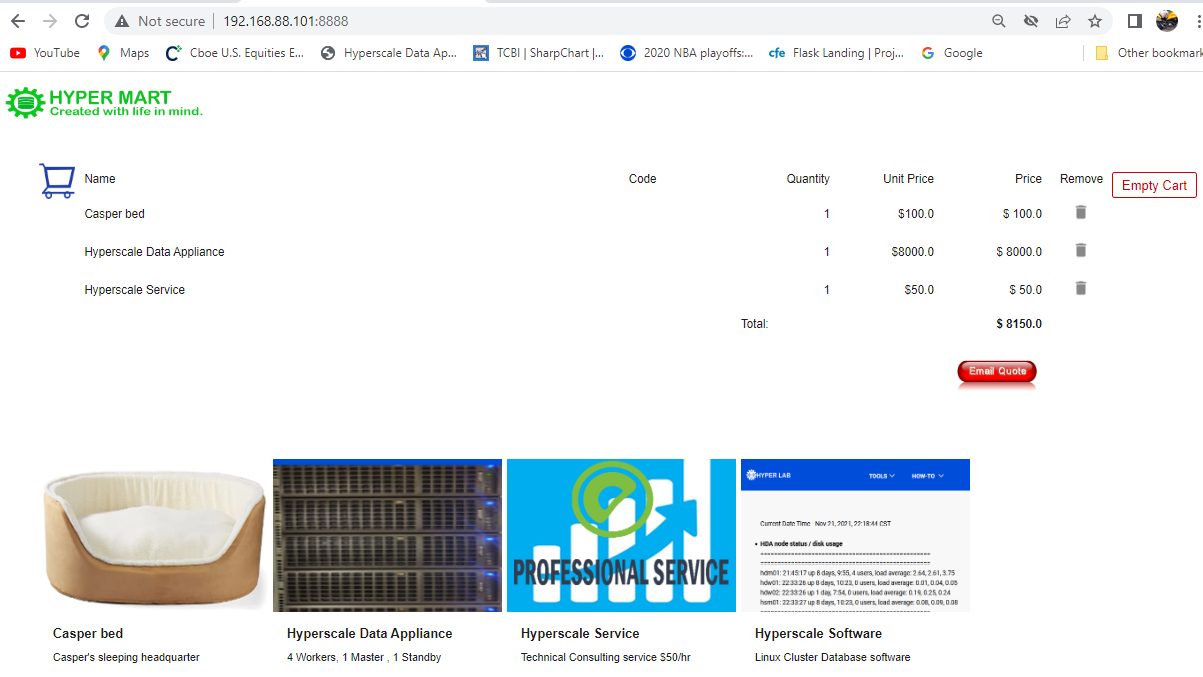Remove Hyperscale Data Appliance using trash icon

(x=1081, y=250)
